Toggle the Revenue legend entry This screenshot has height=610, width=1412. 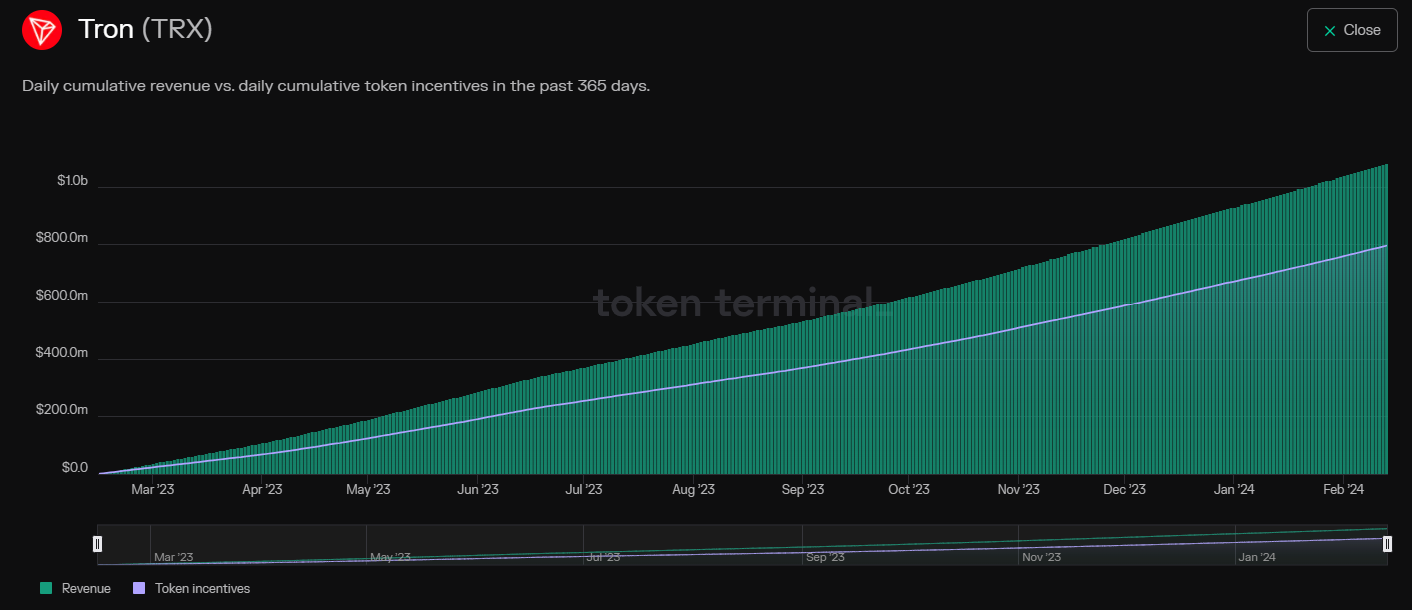click(x=76, y=588)
